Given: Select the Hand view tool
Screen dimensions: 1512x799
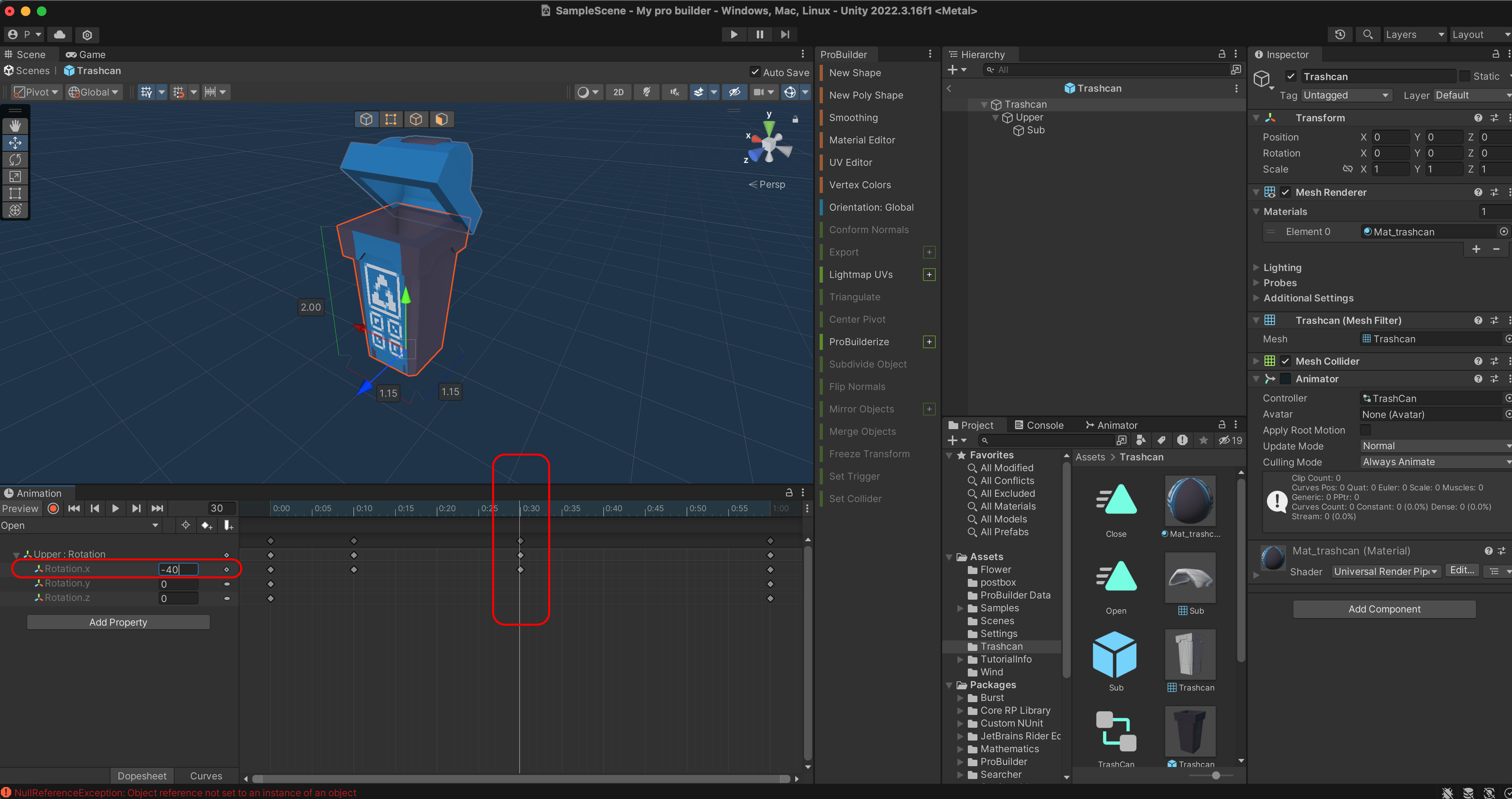Looking at the screenshot, I should coord(15,126).
